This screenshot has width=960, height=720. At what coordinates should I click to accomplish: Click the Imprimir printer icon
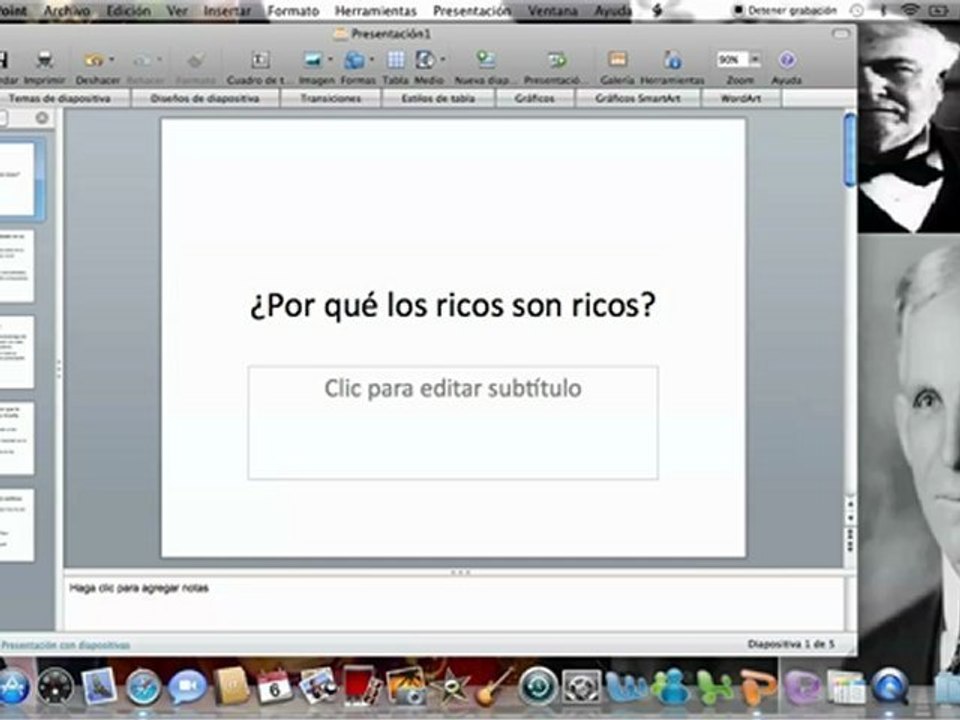(45, 60)
